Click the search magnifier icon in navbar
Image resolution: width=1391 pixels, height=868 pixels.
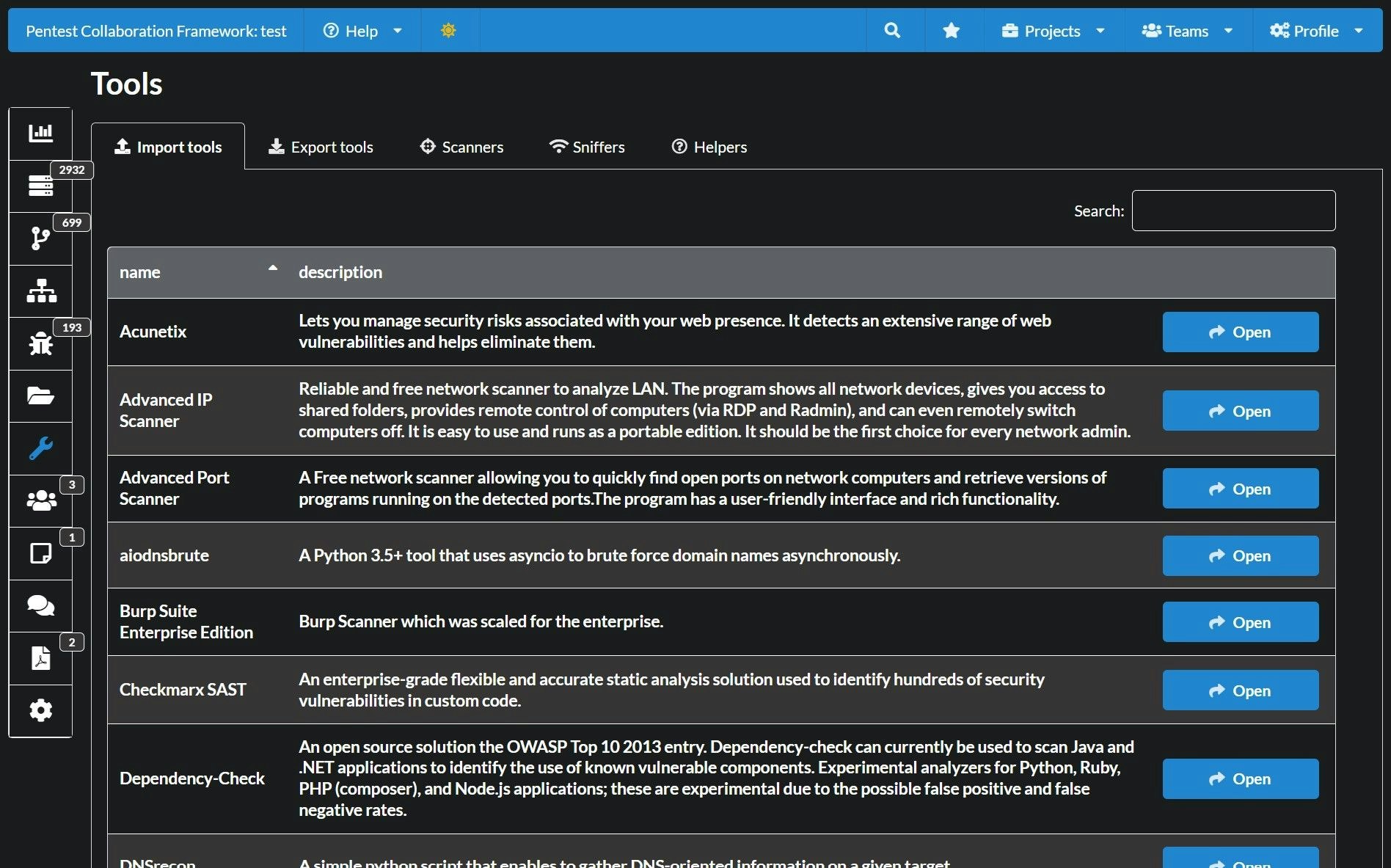pos(892,30)
